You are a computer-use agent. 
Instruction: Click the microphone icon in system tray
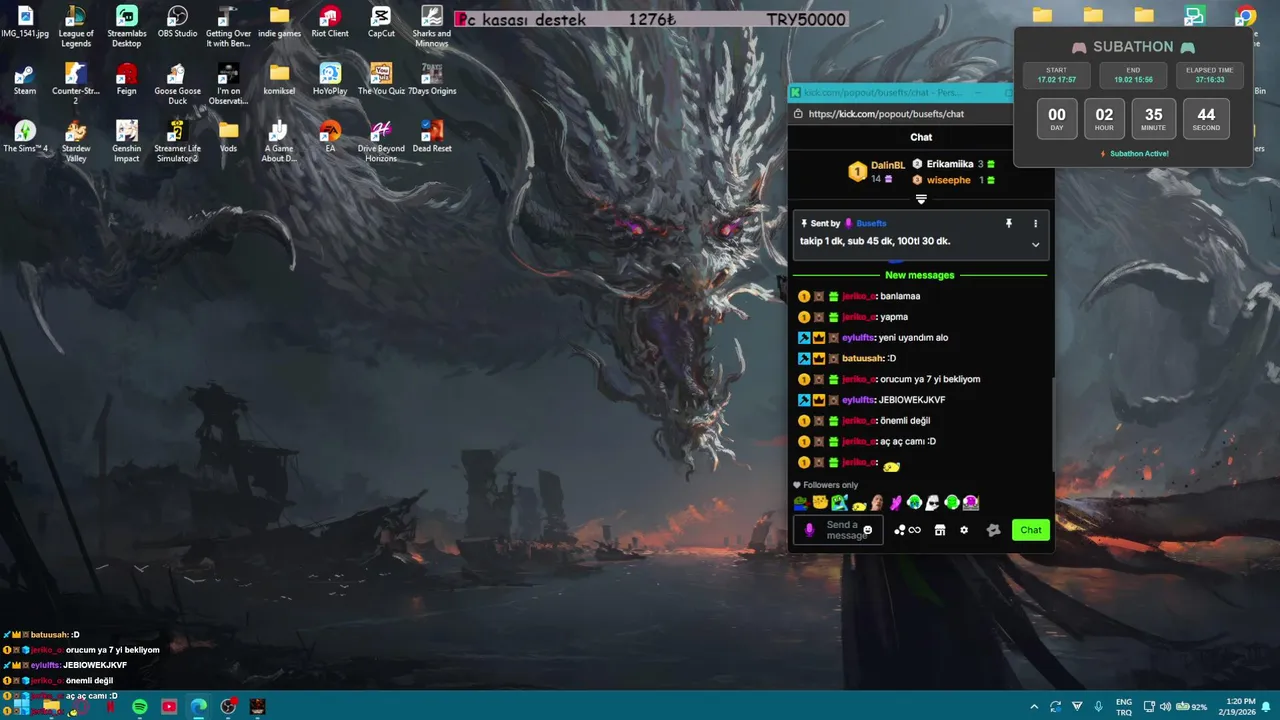(x=1099, y=707)
